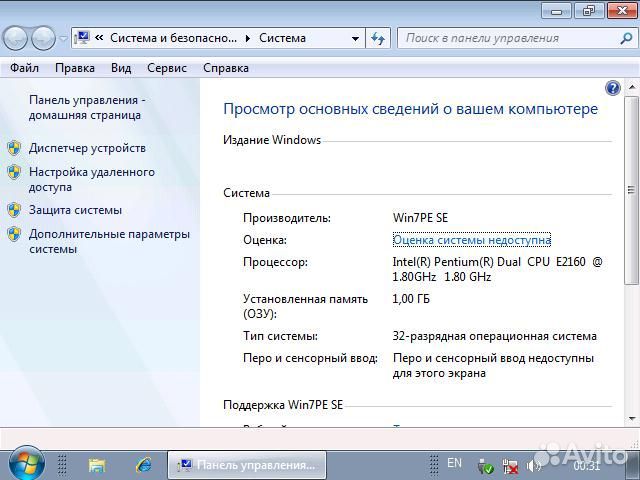
Task: Open the Система и безопасность breadcrumb
Action: tap(173, 38)
